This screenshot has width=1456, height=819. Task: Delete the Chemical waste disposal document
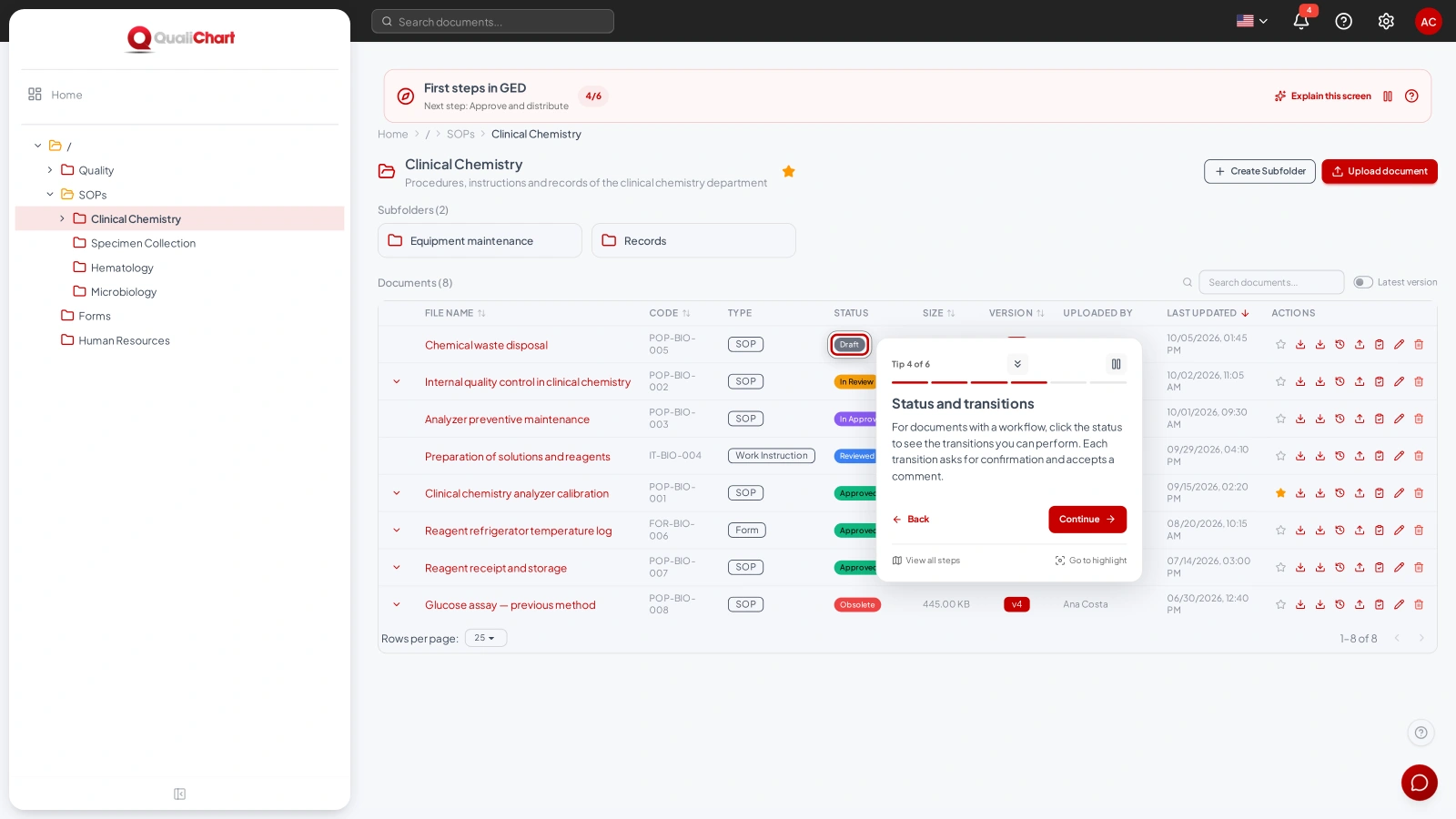pyautogui.click(x=1419, y=345)
